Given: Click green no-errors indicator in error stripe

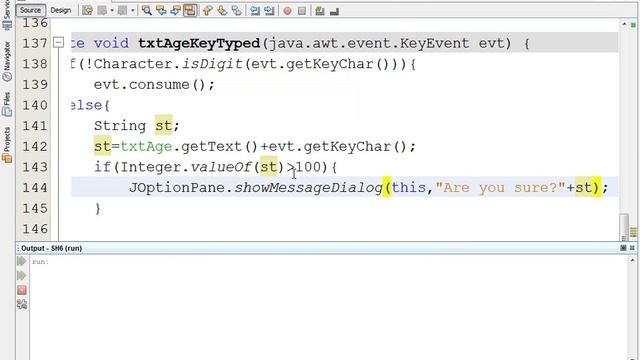Looking at the screenshot, I should click(x=633, y=25).
